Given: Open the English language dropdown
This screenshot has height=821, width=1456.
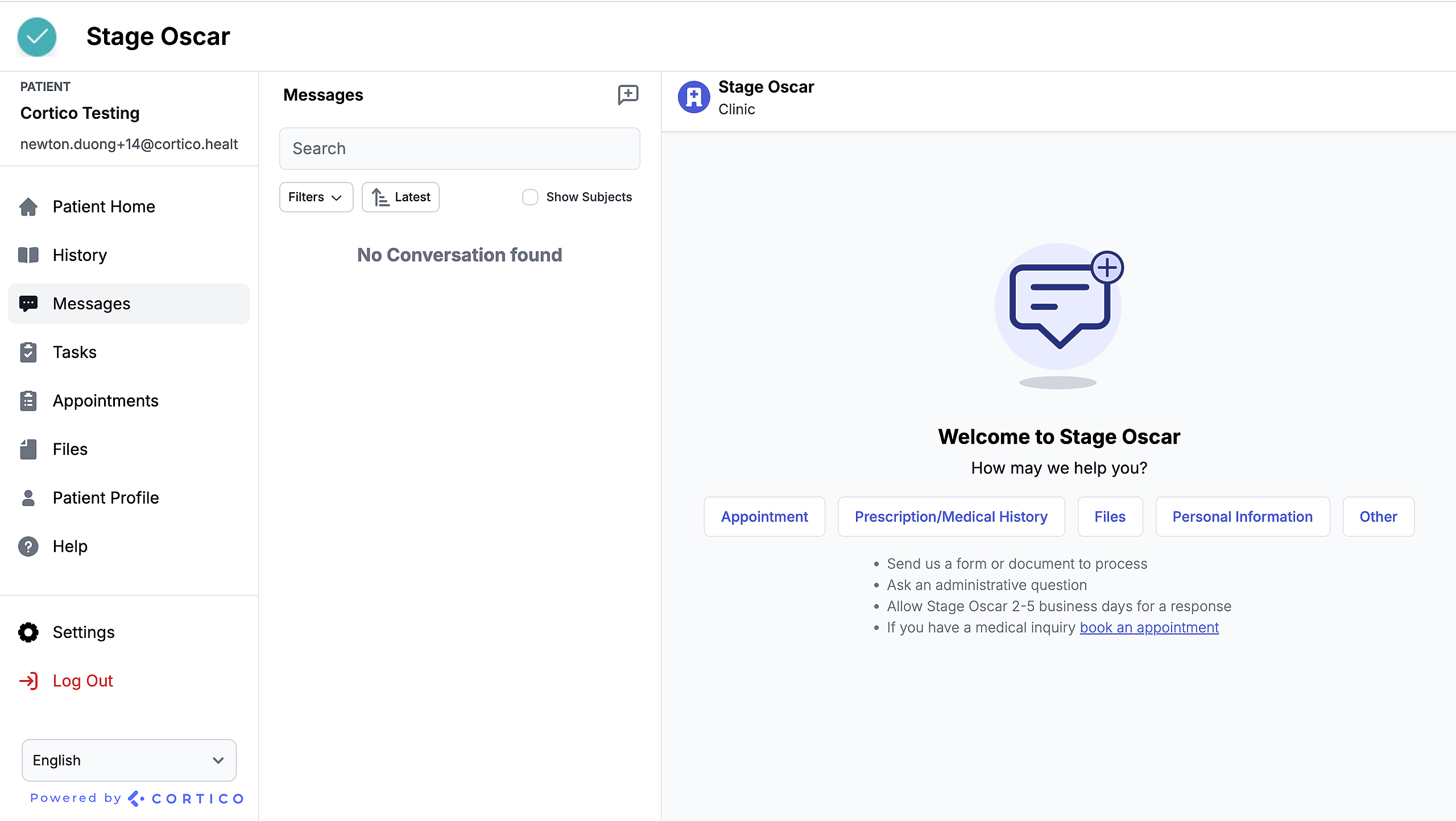Looking at the screenshot, I should click(129, 760).
